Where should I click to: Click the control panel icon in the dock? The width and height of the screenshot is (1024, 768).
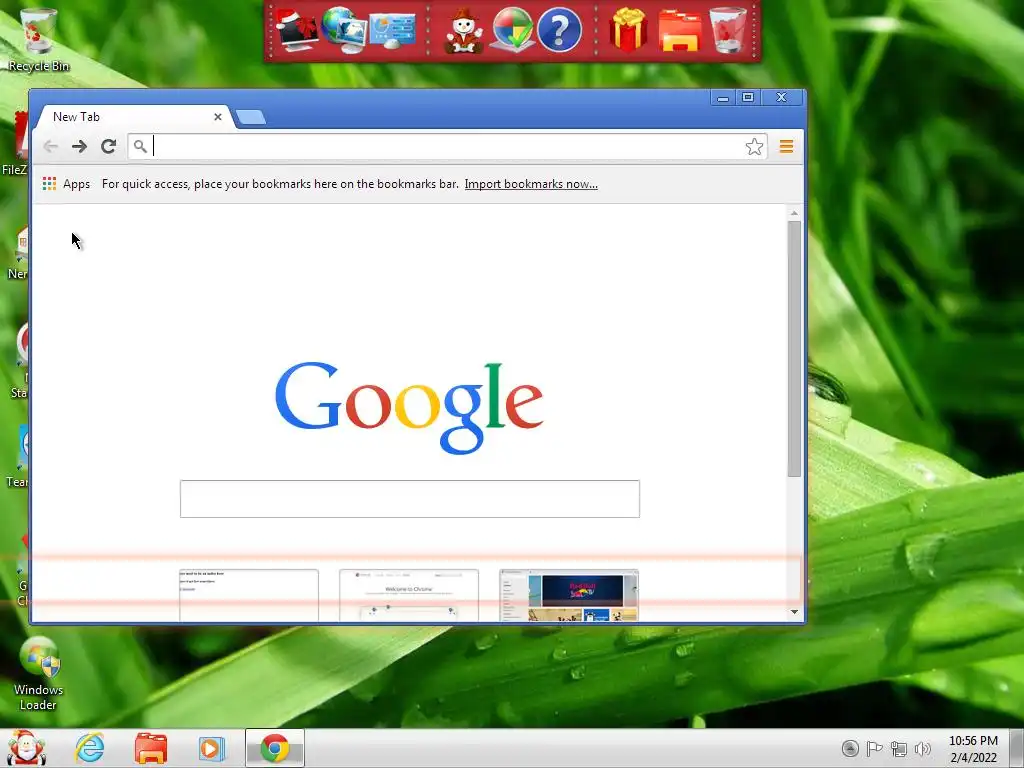click(x=392, y=31)
